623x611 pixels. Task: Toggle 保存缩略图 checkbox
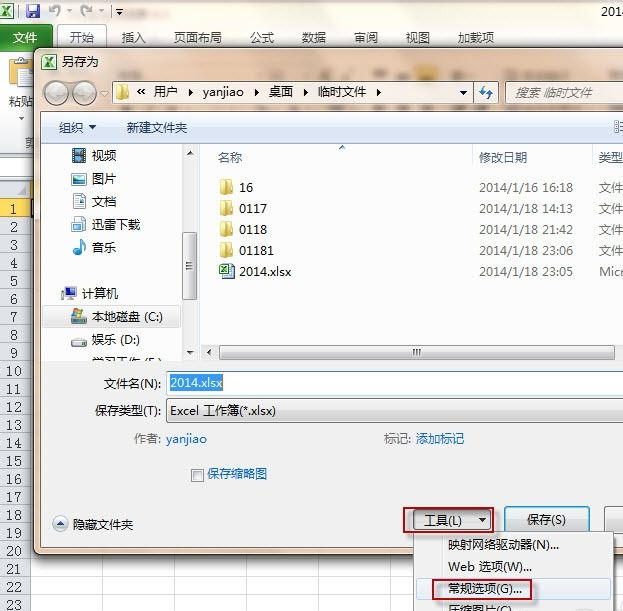point(197,475)
